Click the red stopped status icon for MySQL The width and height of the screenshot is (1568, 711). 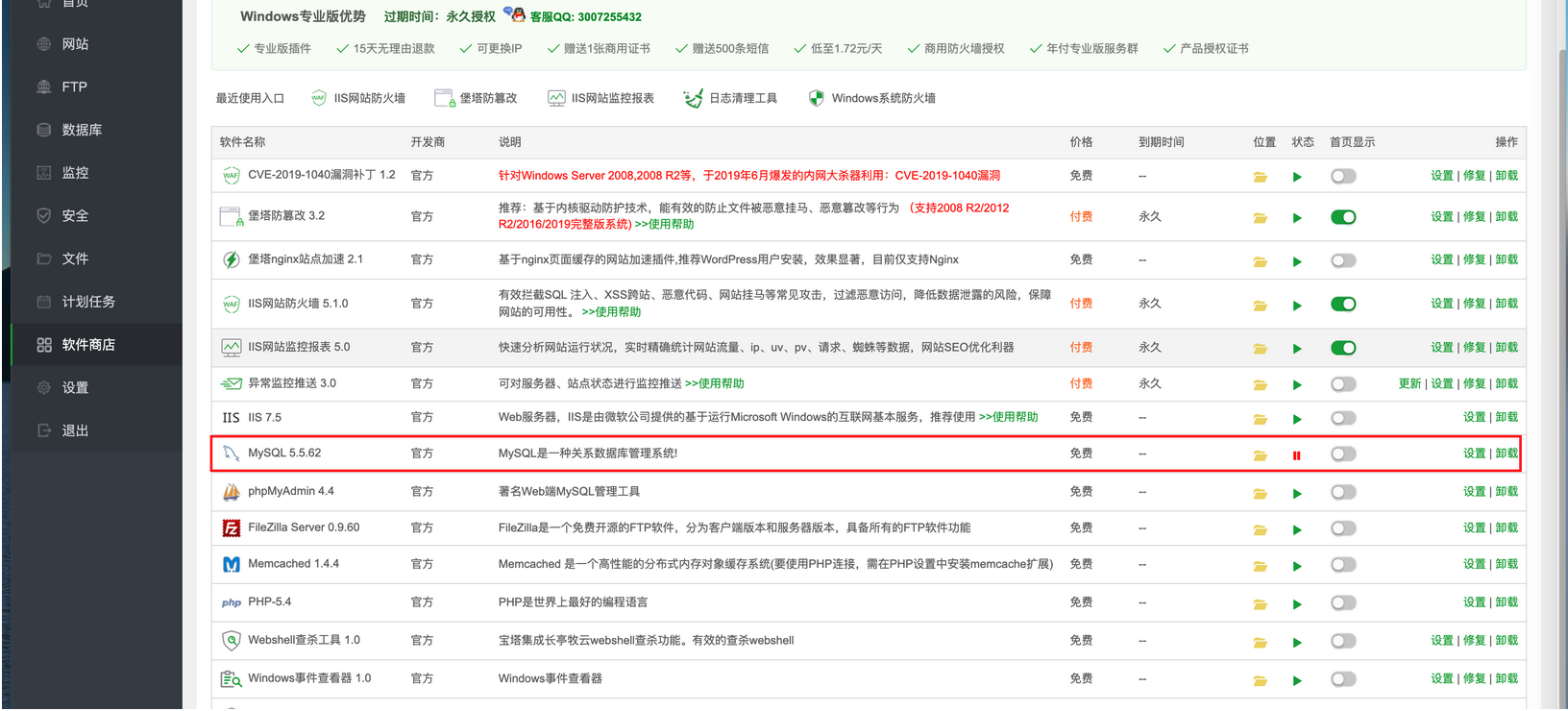click(1297, 455)
